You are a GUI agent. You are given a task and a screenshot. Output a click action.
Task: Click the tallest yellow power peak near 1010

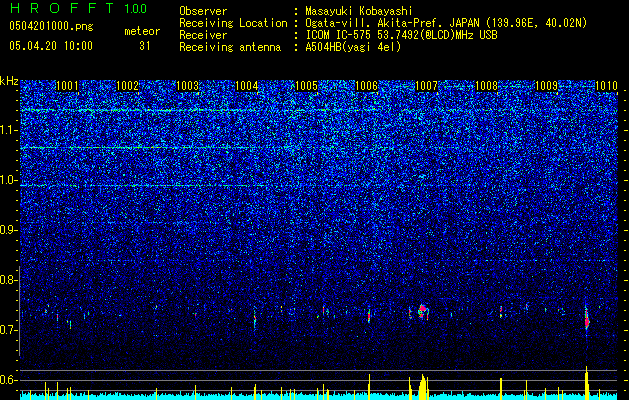586,382
